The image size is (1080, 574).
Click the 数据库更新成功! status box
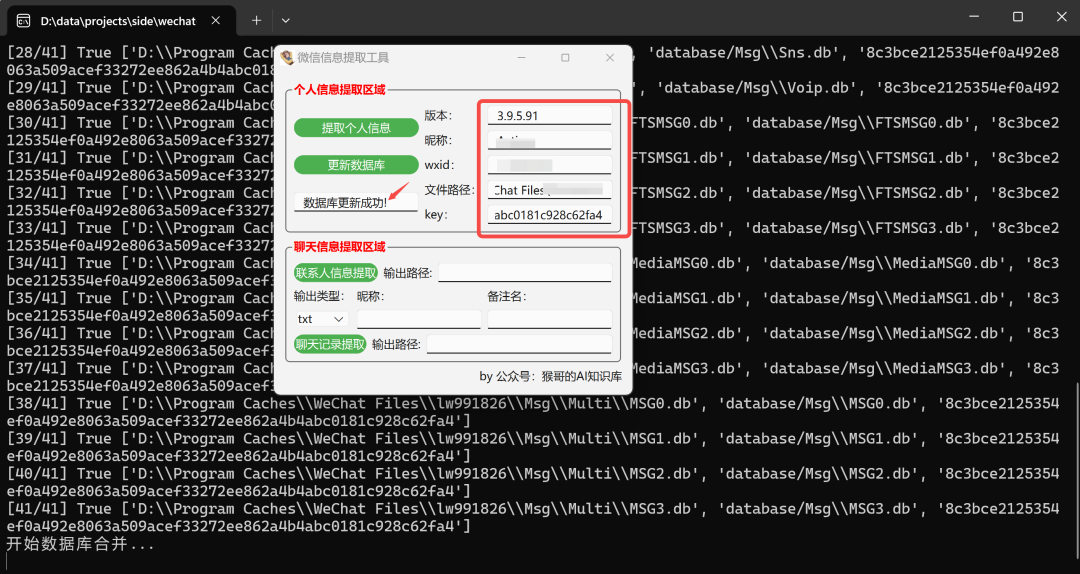(356, 203)
